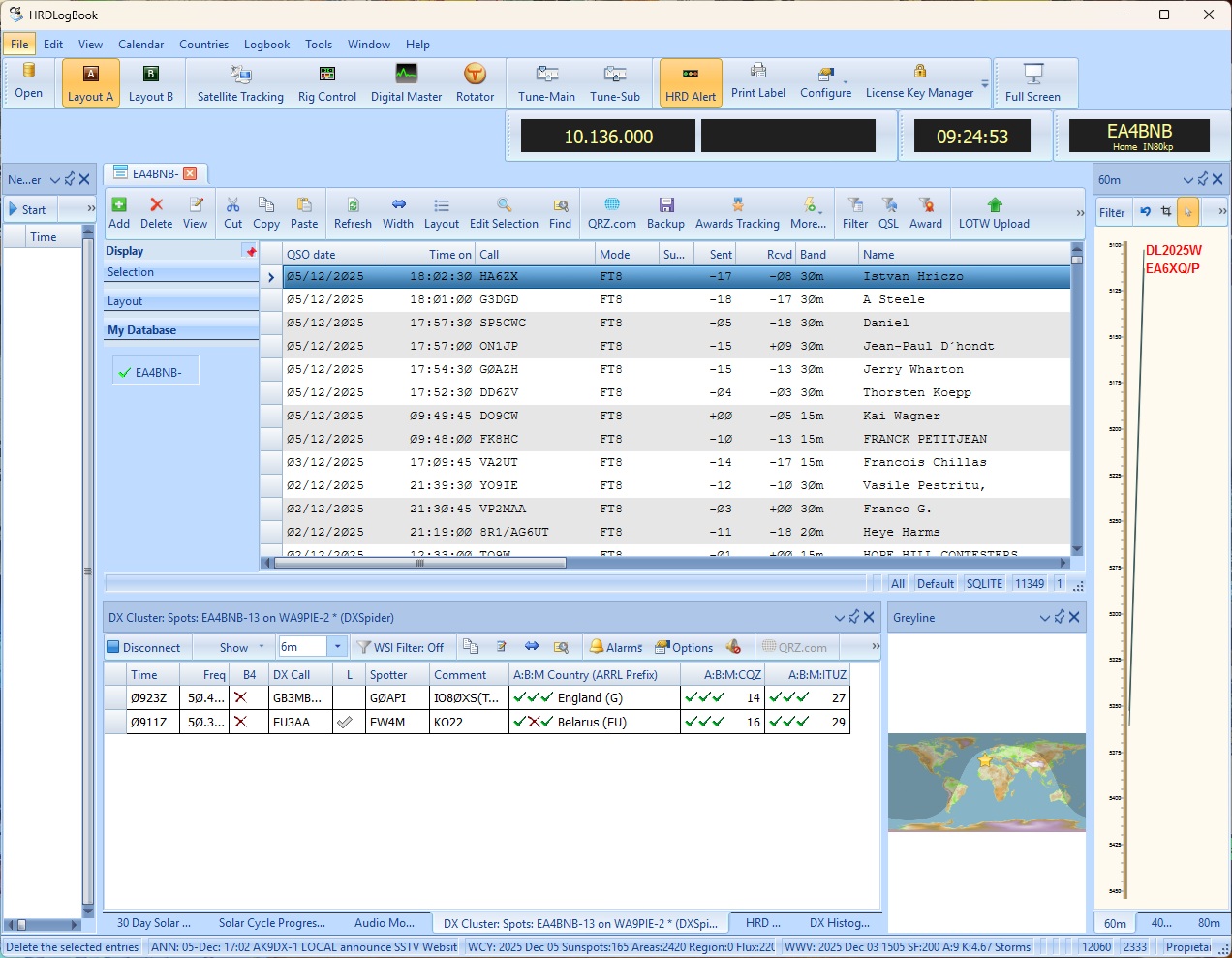Toggle the WSI Filter off button
The width and height of the screenshot is (1232, 958).
(x=400, y=647)
